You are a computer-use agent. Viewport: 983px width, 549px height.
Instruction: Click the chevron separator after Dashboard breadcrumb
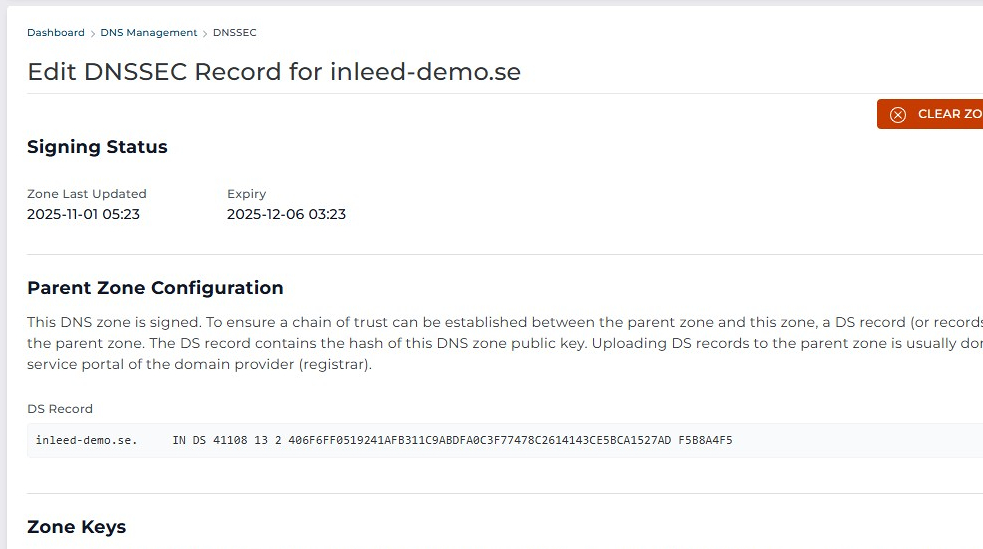[93, 33]
